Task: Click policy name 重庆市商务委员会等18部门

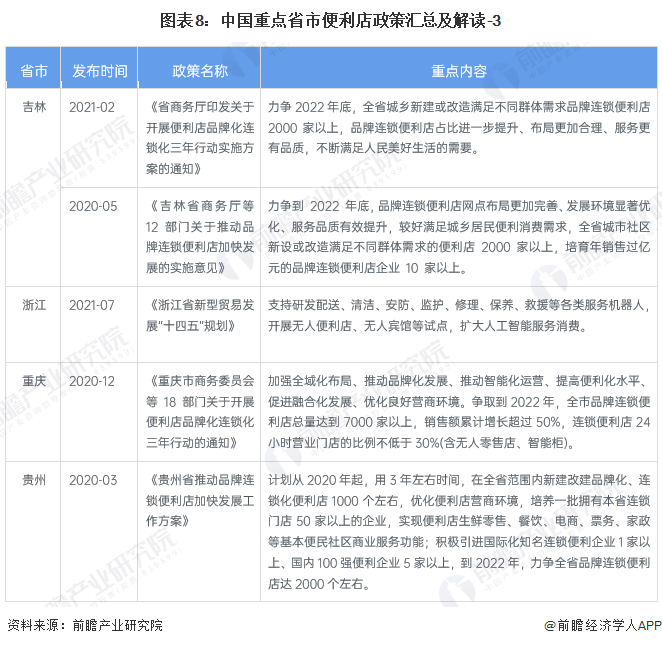Action: (x=200, y=412)
